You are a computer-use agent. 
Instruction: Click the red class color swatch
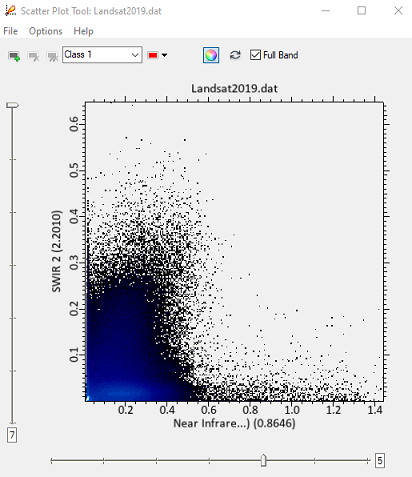coord(153,55)
